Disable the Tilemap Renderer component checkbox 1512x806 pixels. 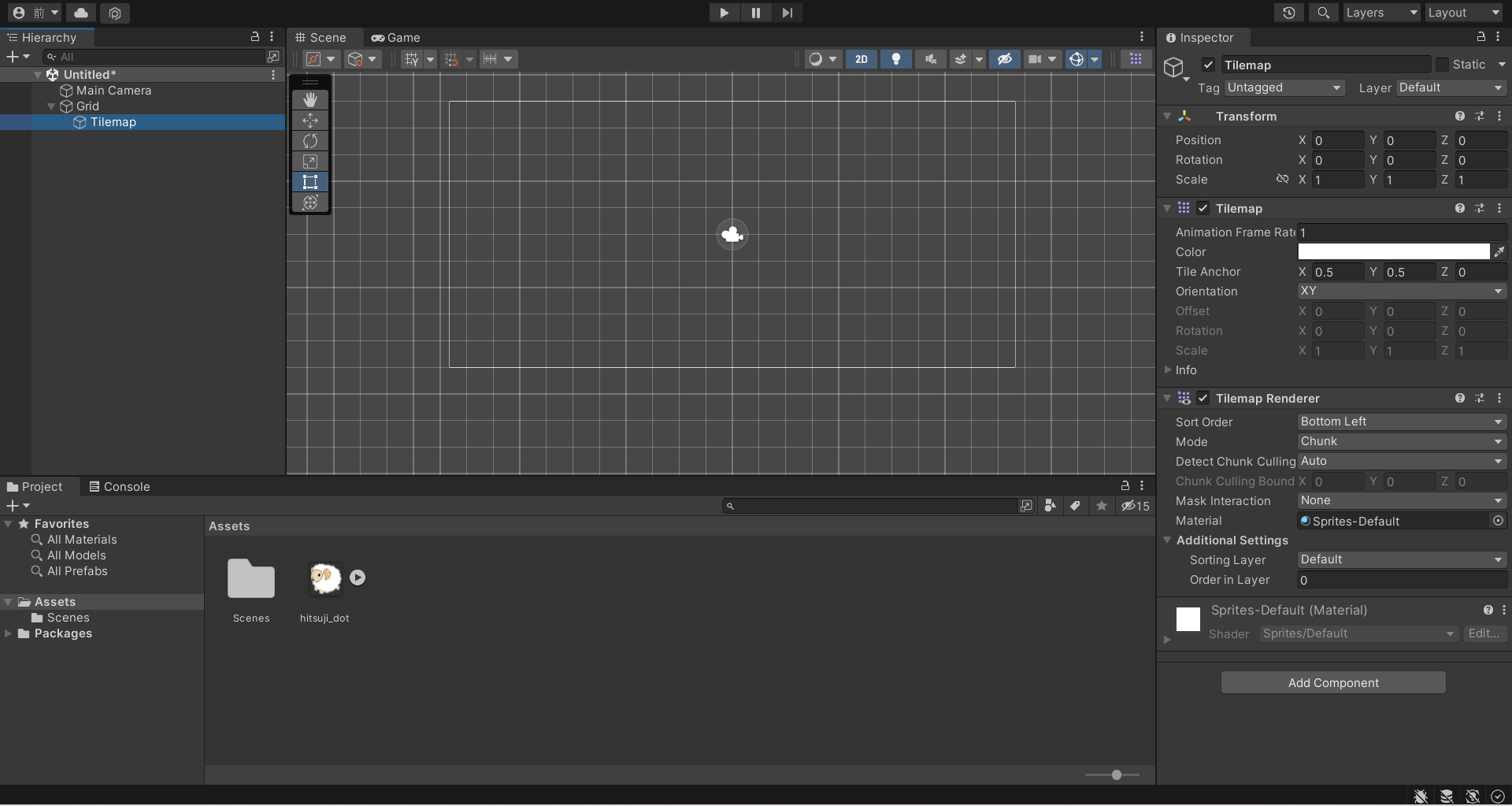(x=1203, y=399)
